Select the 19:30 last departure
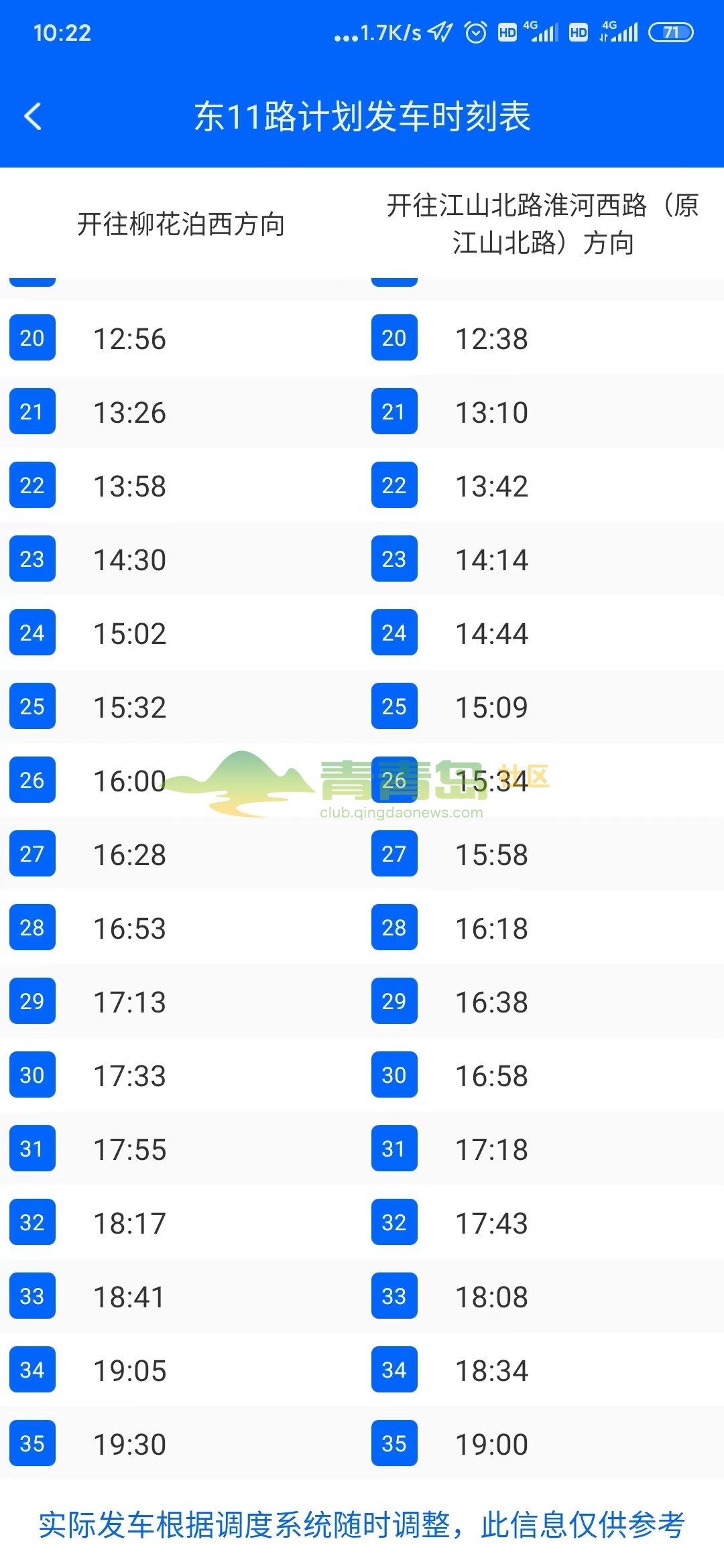The image size is (724, 1568). click(x=129, y=1445)
